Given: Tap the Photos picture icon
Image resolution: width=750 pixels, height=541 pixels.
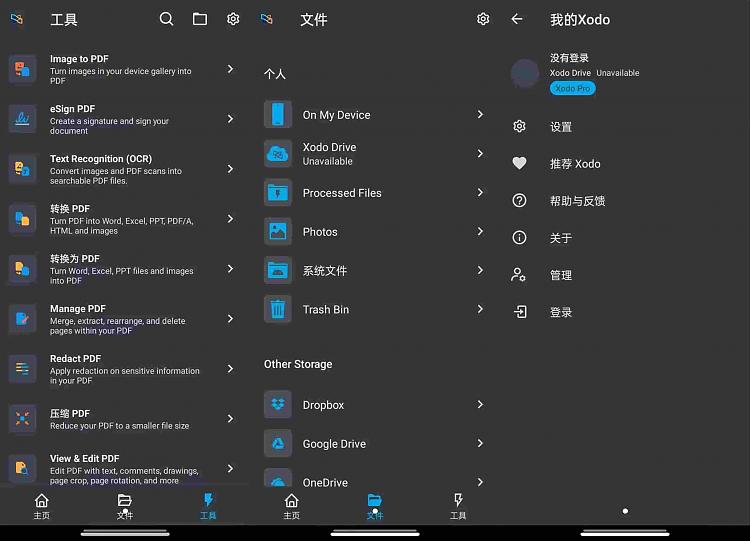Looking at the screenshot, I should pyautogui.click(x=278, y=232).
